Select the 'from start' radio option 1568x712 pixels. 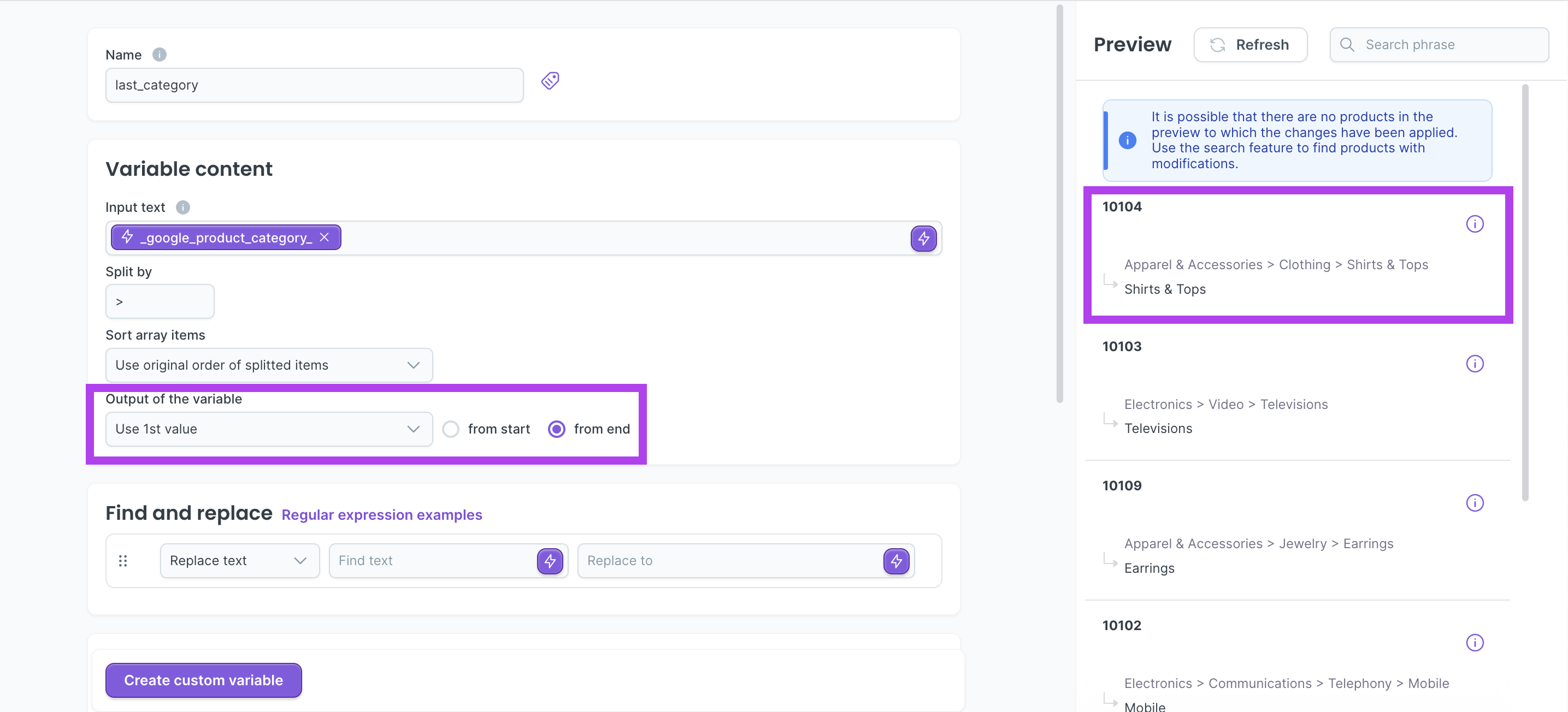pos(450,429)
